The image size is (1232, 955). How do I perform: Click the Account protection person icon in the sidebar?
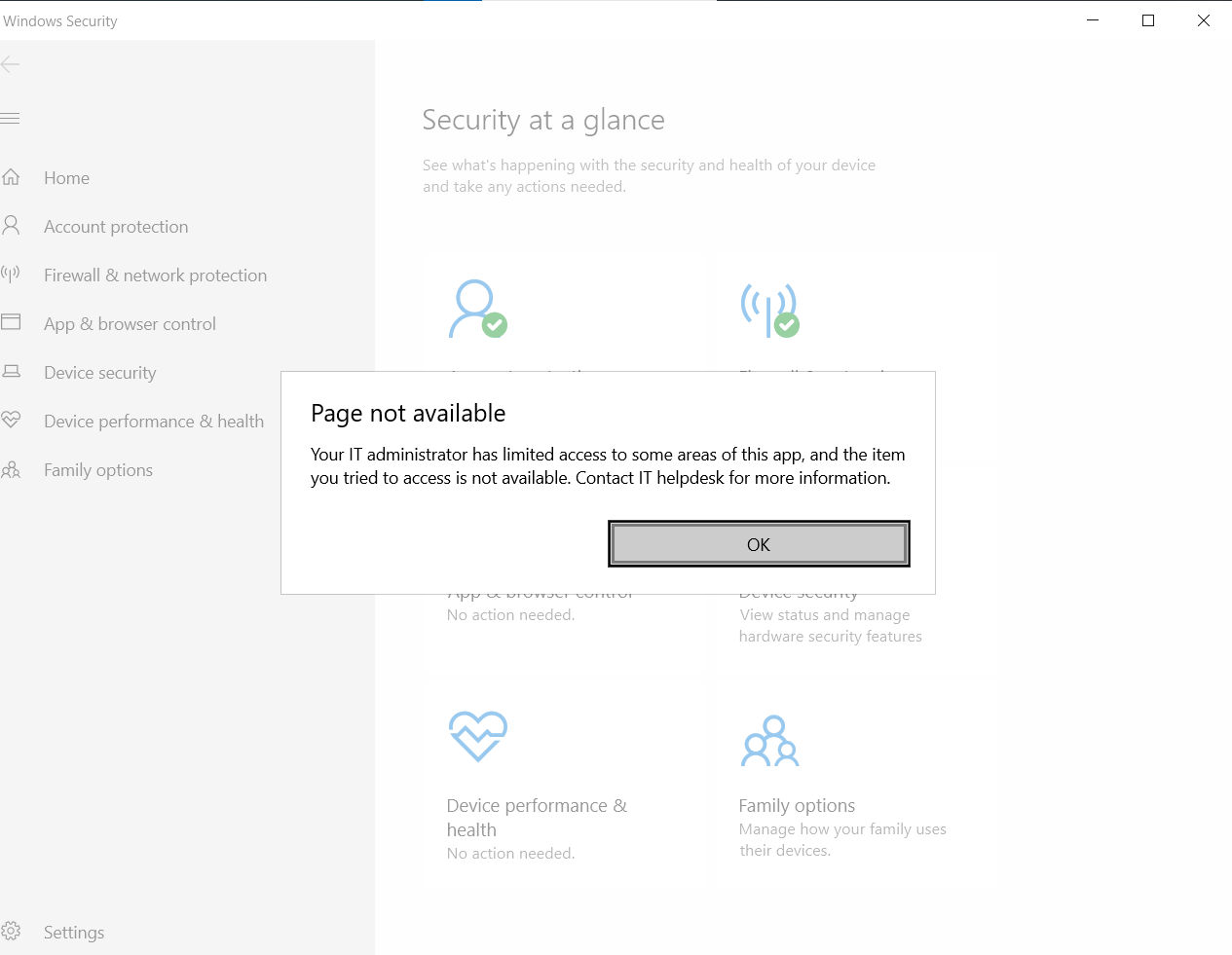(11, 226)
